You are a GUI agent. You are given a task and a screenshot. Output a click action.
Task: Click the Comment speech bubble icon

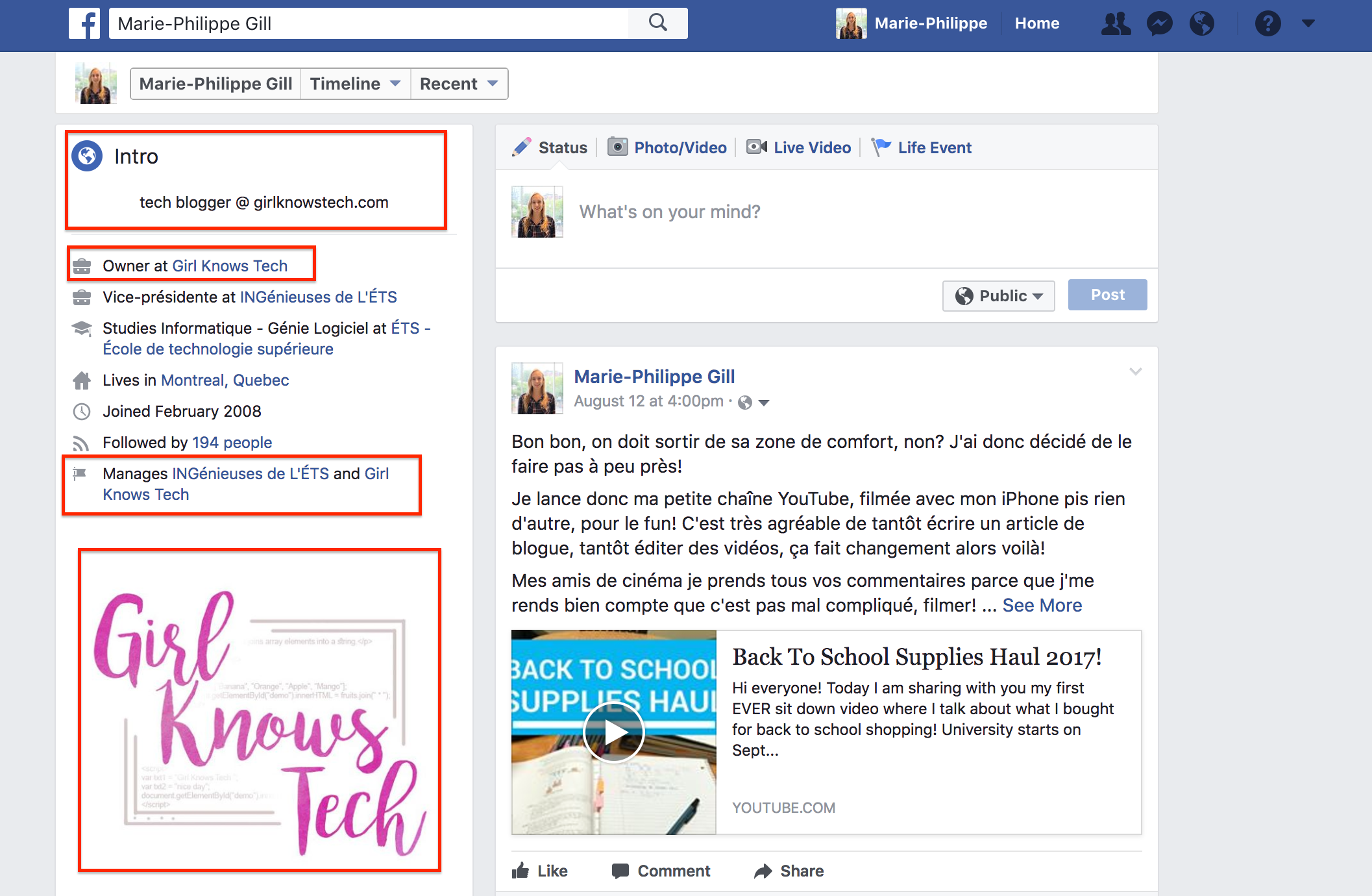[x=620, y=871]
